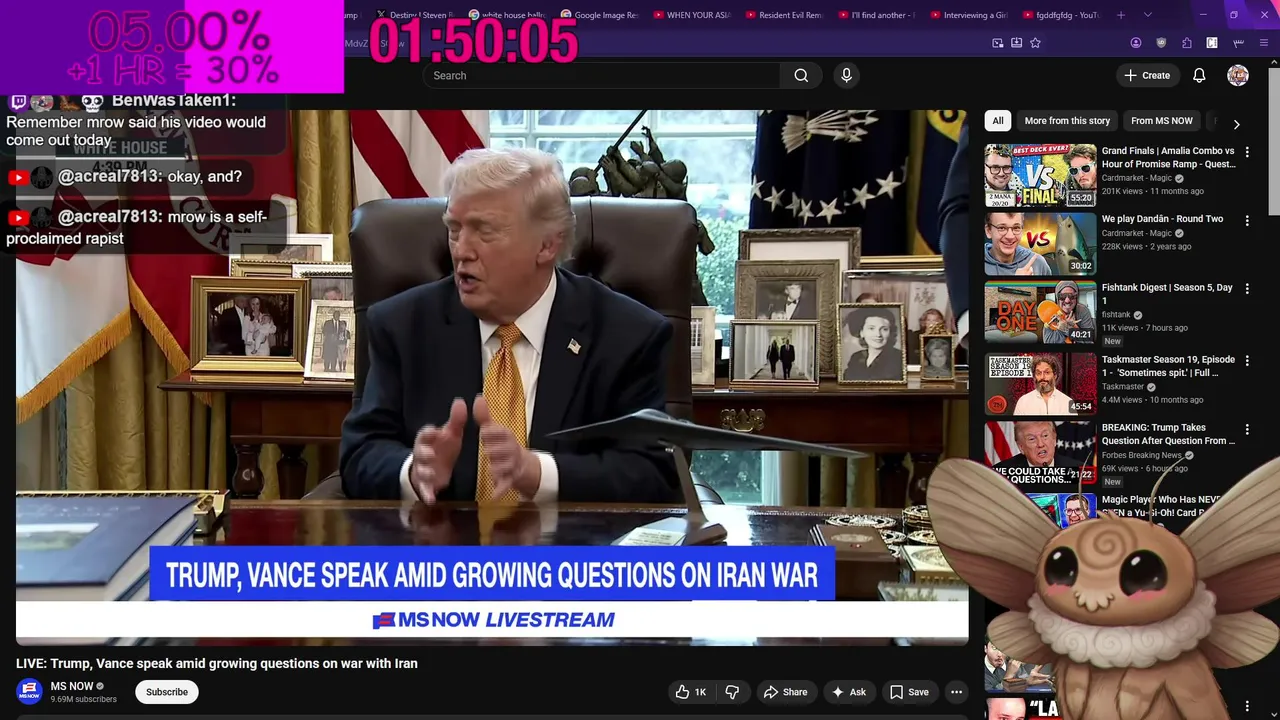Bookmark this page with star icon
This screenshot has width=1280, height=720.
pos(1035,43)
